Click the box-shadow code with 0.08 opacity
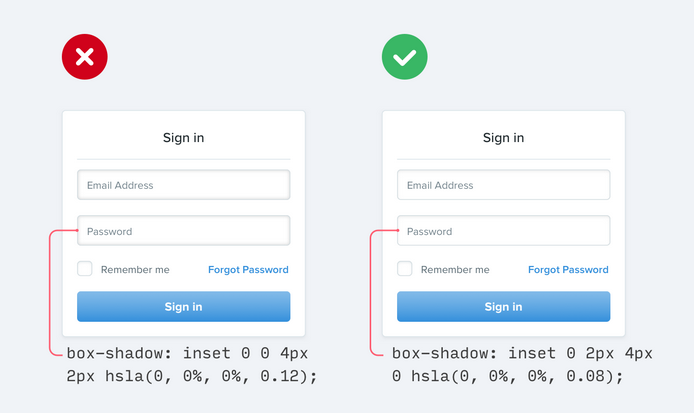 (521, 365)
